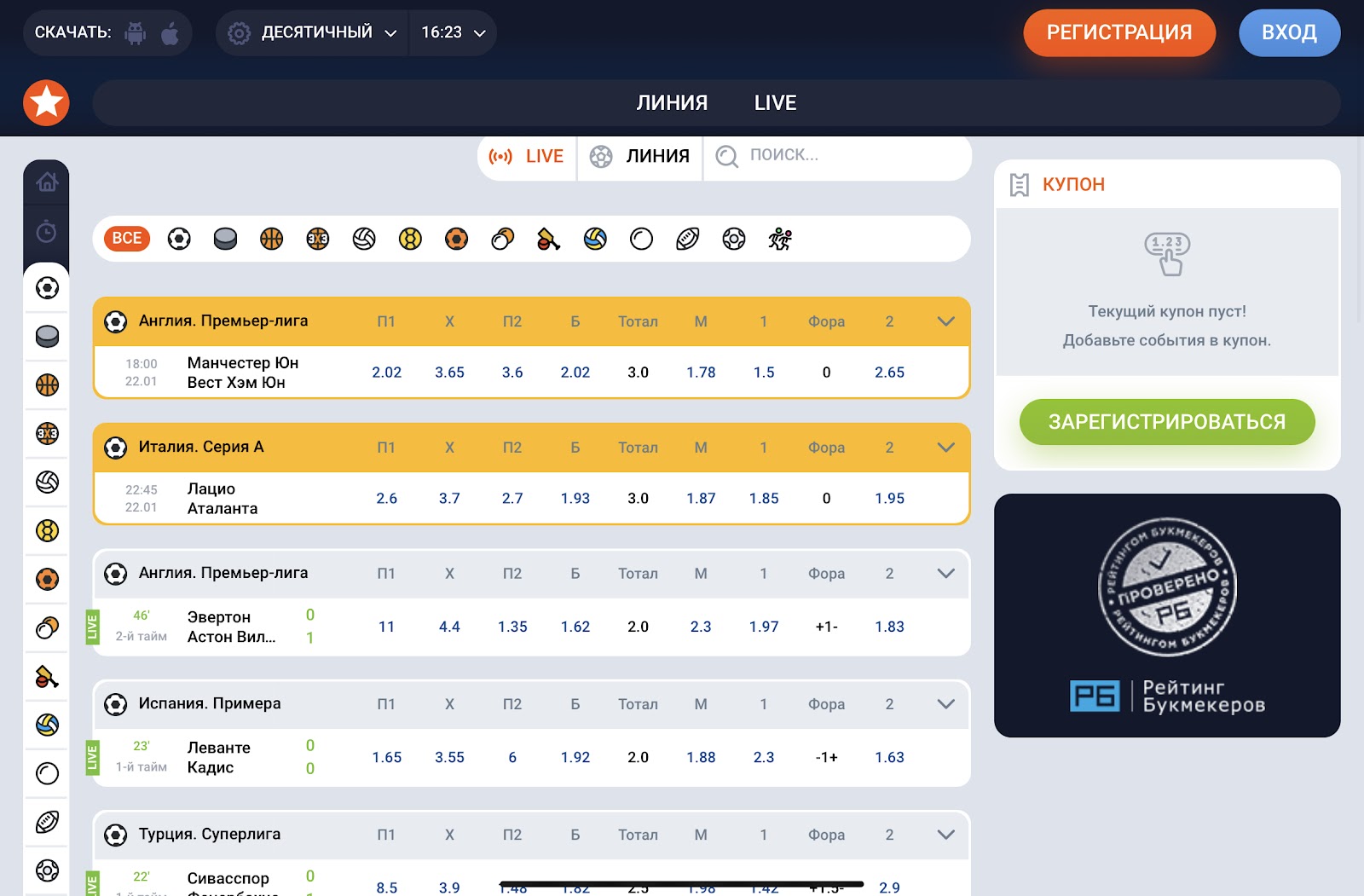The width and height of the screenshot is (1364, 896).
Task: Select the ВСЕ all-sports filter
Action: [127, 238]
